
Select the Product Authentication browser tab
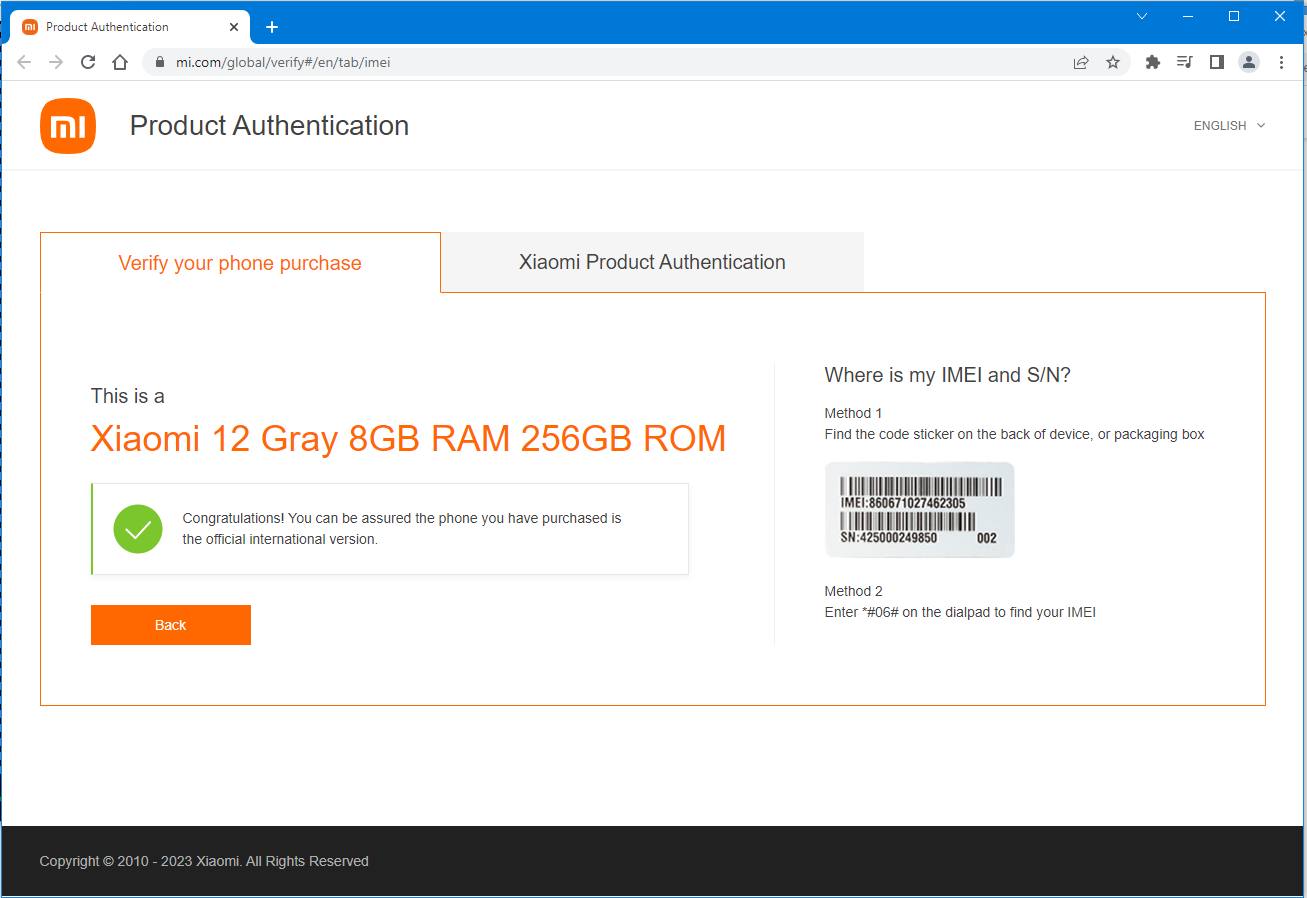tap(130, 27)
